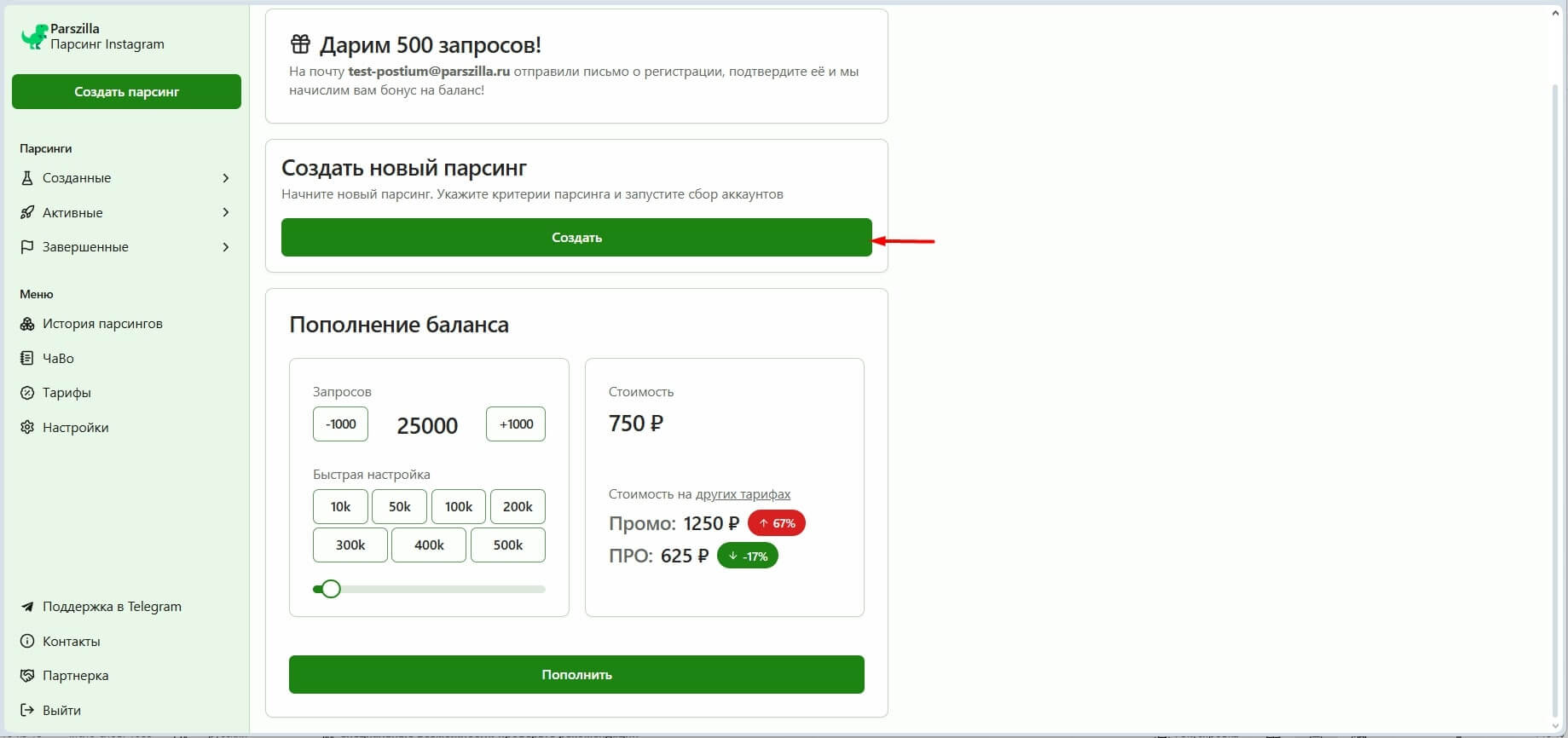Viewport: 1568px width, 738px height.
Task: Click the scrollbar up arrow
Action: pyautogui.click(x=1556, y=14)
